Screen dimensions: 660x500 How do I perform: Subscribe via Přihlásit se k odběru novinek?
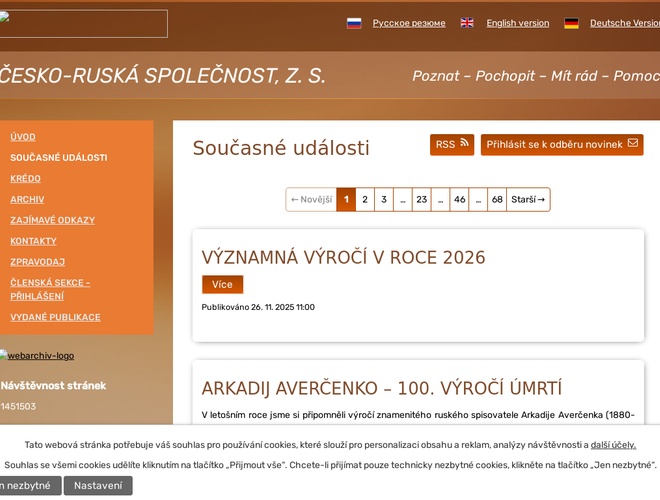pos(561,145)
